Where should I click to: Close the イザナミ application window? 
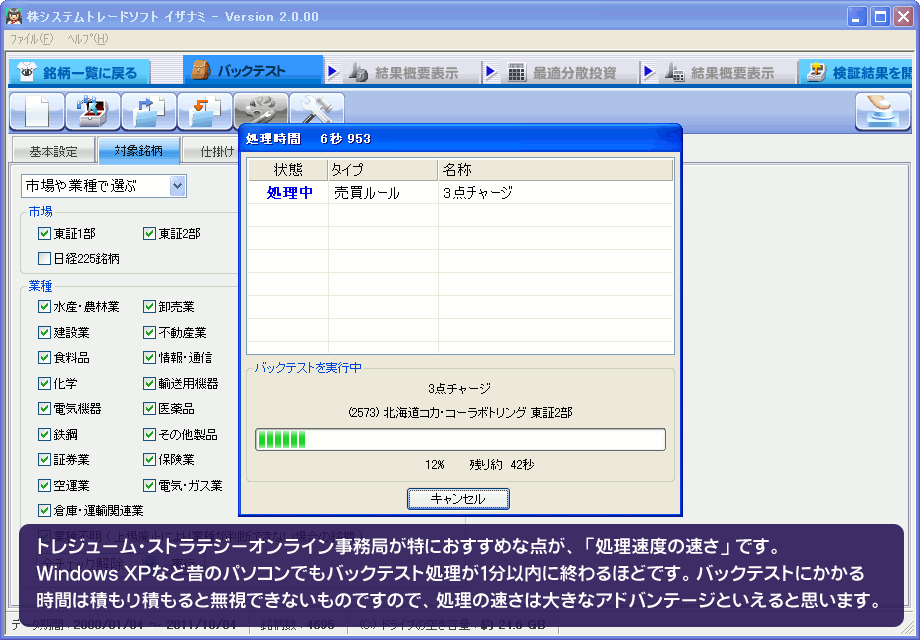903,16
